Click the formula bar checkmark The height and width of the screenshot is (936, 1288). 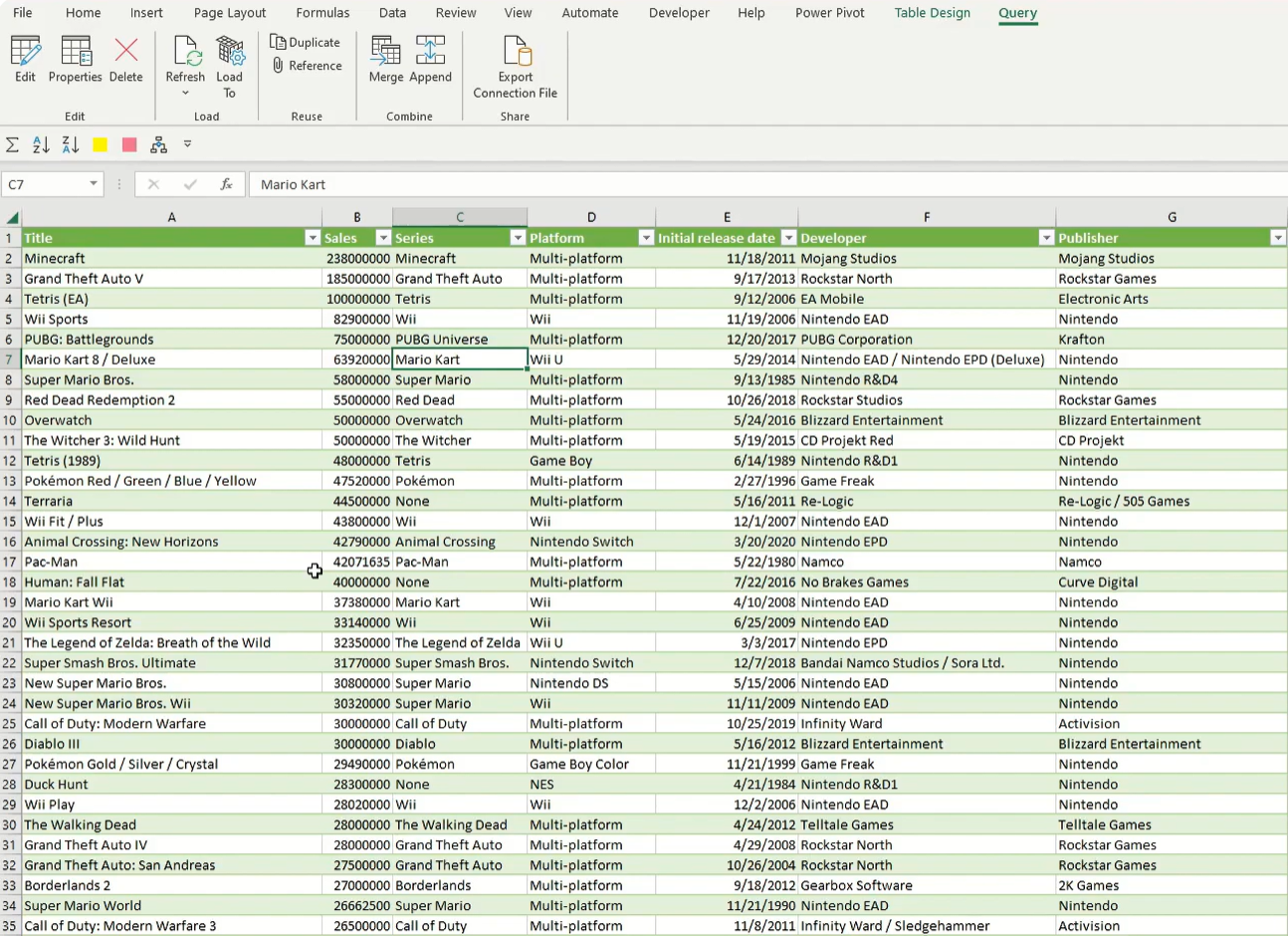[190, 184]
